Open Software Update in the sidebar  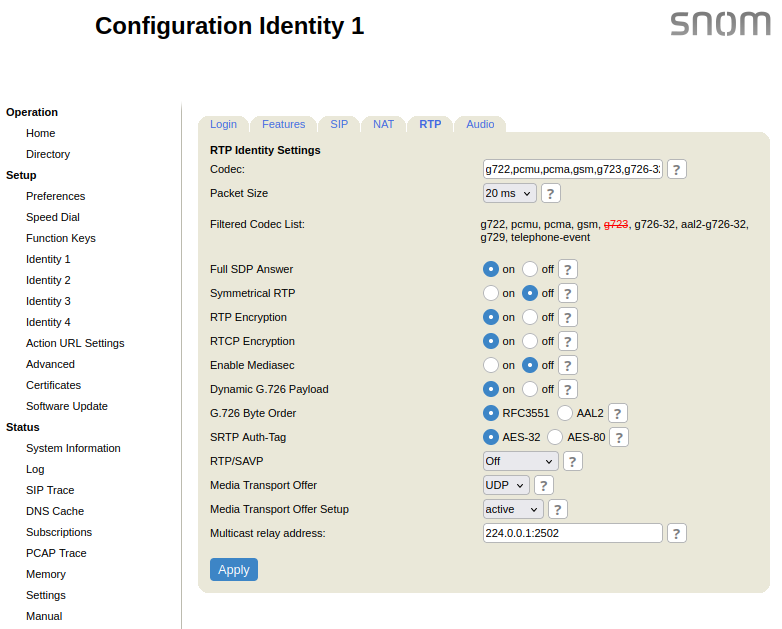tap(67, 406)
